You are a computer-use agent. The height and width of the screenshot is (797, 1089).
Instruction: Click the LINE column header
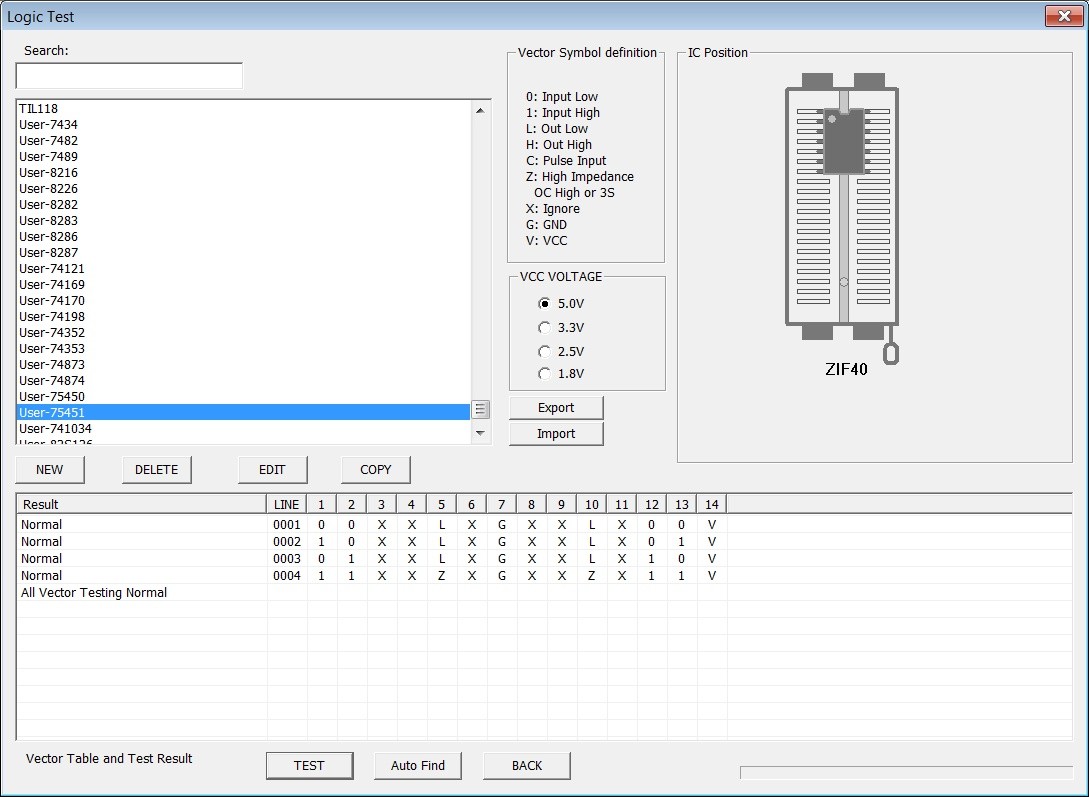(286, 504)
